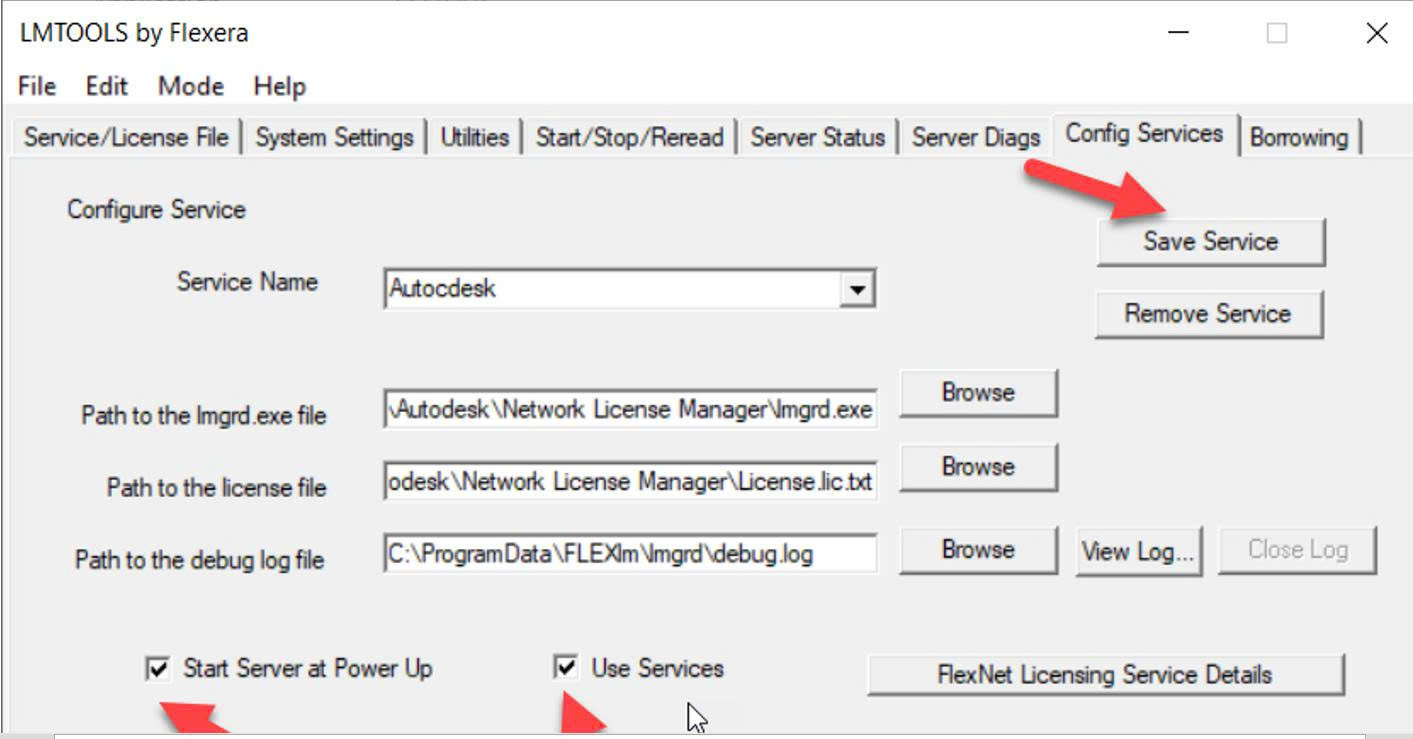
Task: Click the debug log path input field
Action: pos(631,553)
